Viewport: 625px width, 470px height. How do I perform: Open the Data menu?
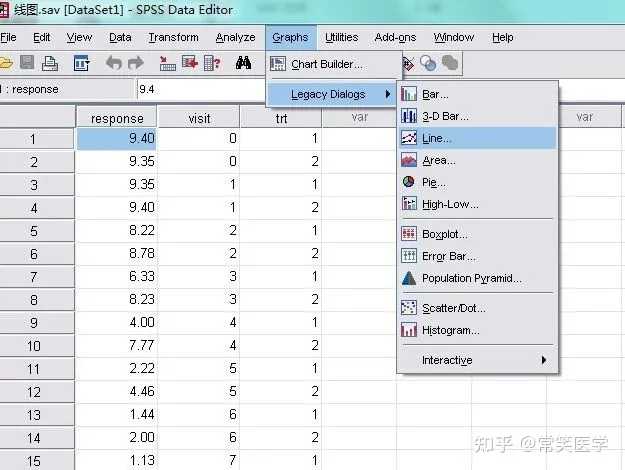(x=120, y=37)
